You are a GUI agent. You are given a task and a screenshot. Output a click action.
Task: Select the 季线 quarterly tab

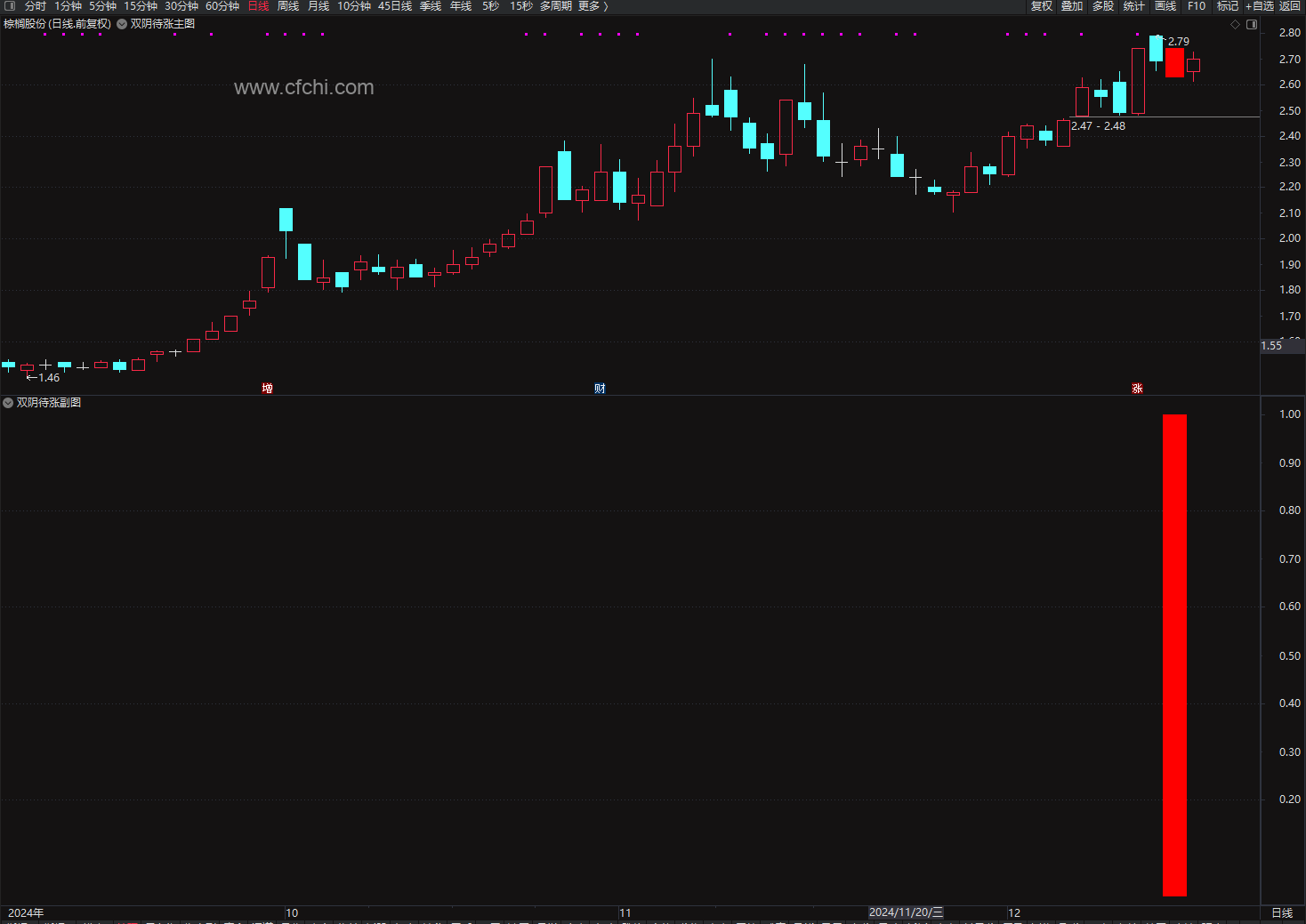click(x=431, y=6)
